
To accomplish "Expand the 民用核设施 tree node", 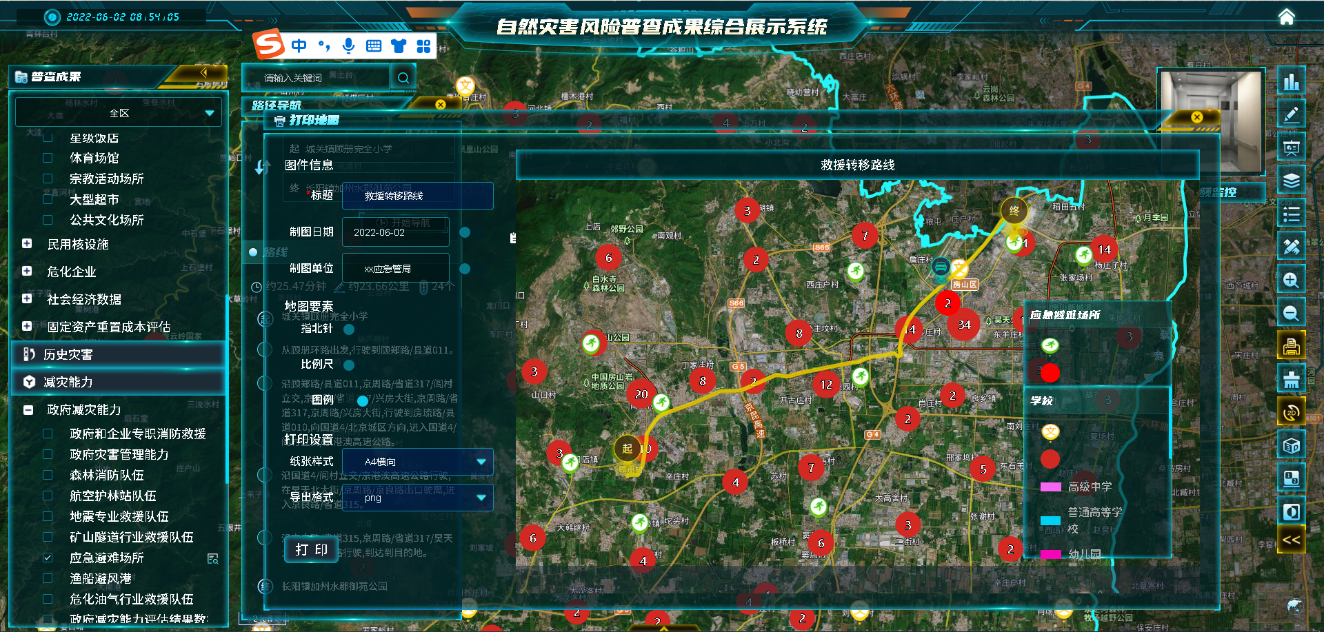I will click(27, 244).
